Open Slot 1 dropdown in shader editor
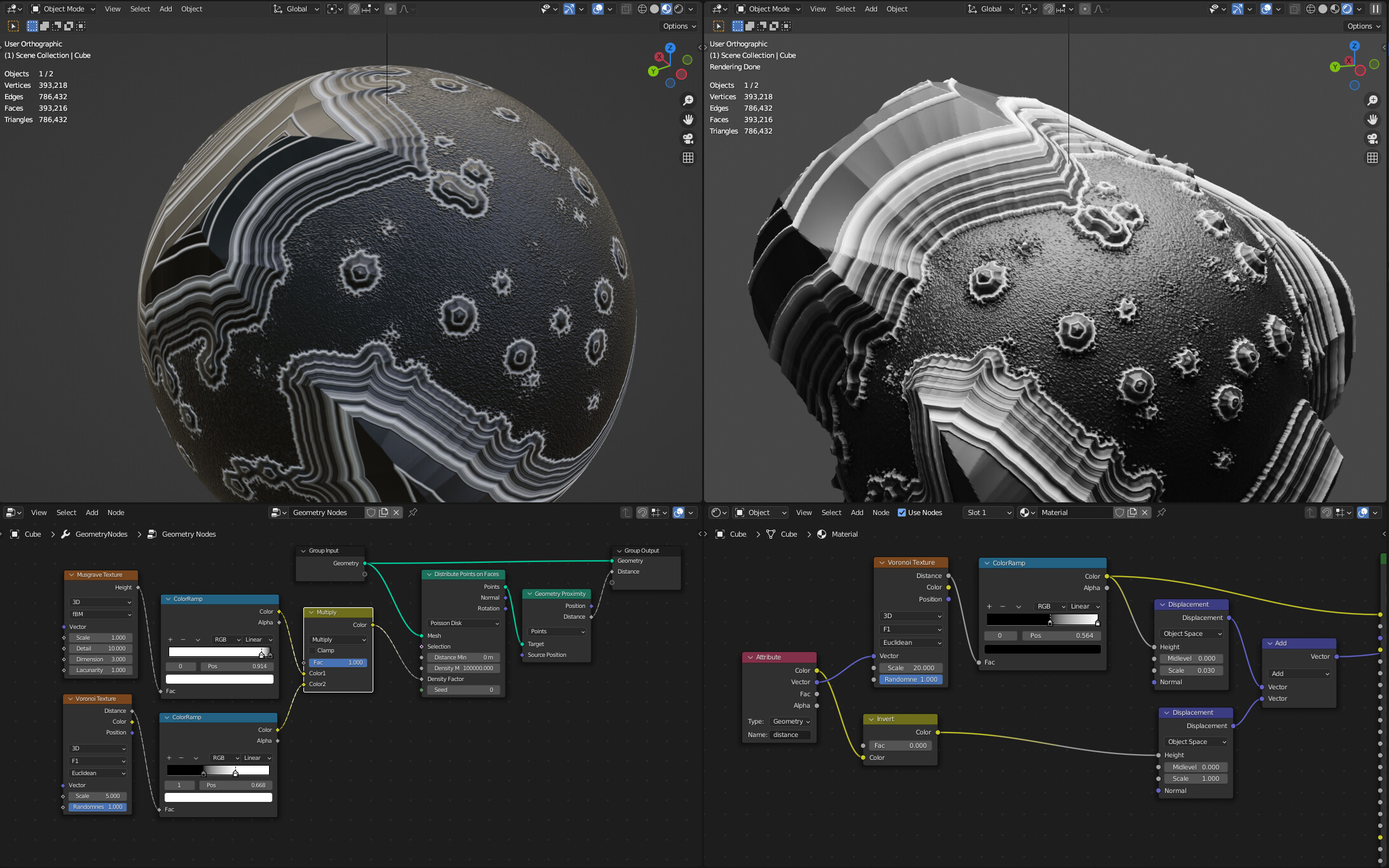The height and width of the screenshot is (868, 1389). click(x=988, y=513)
